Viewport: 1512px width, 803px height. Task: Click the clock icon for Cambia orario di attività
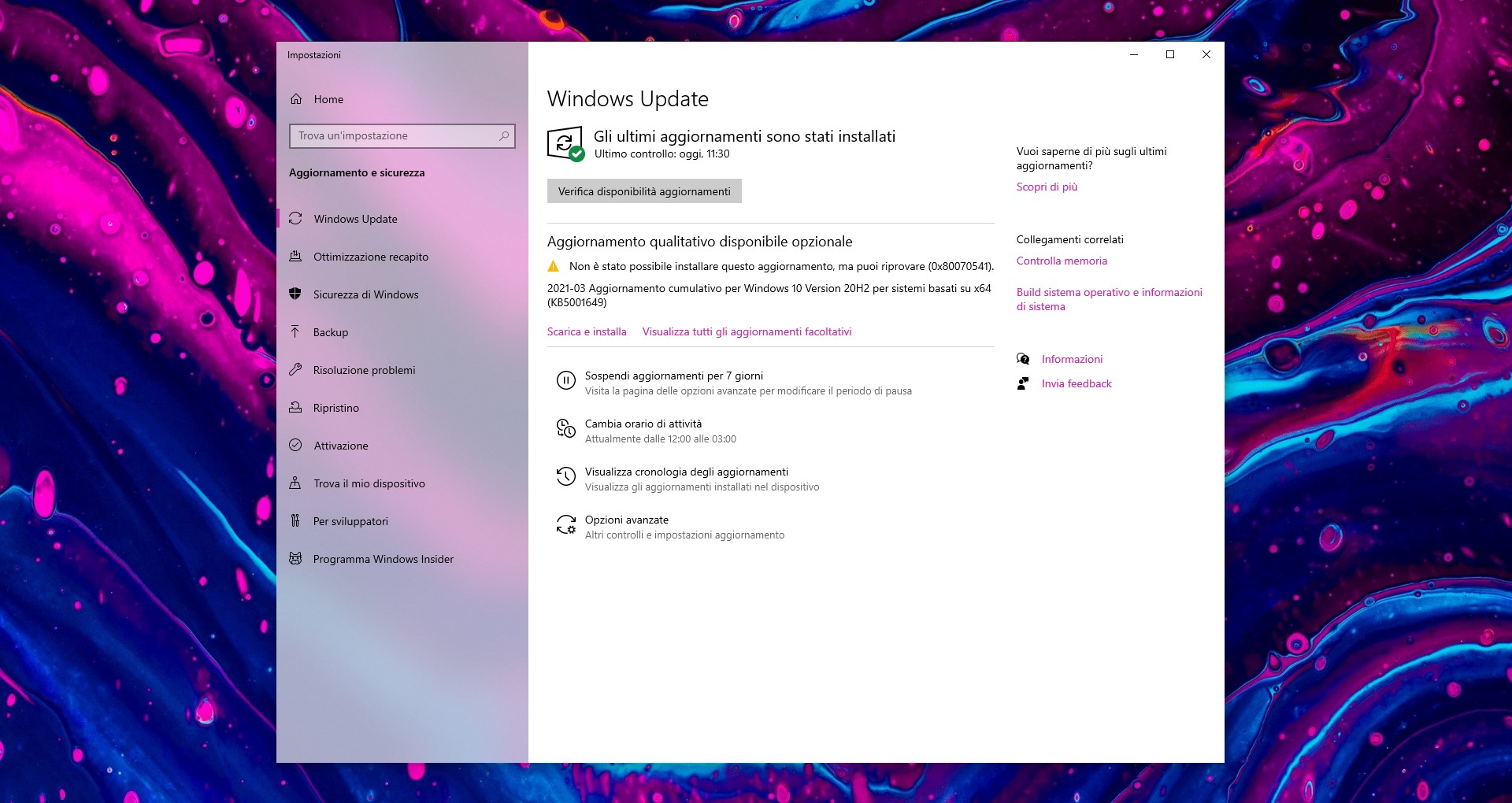point(565,428)
